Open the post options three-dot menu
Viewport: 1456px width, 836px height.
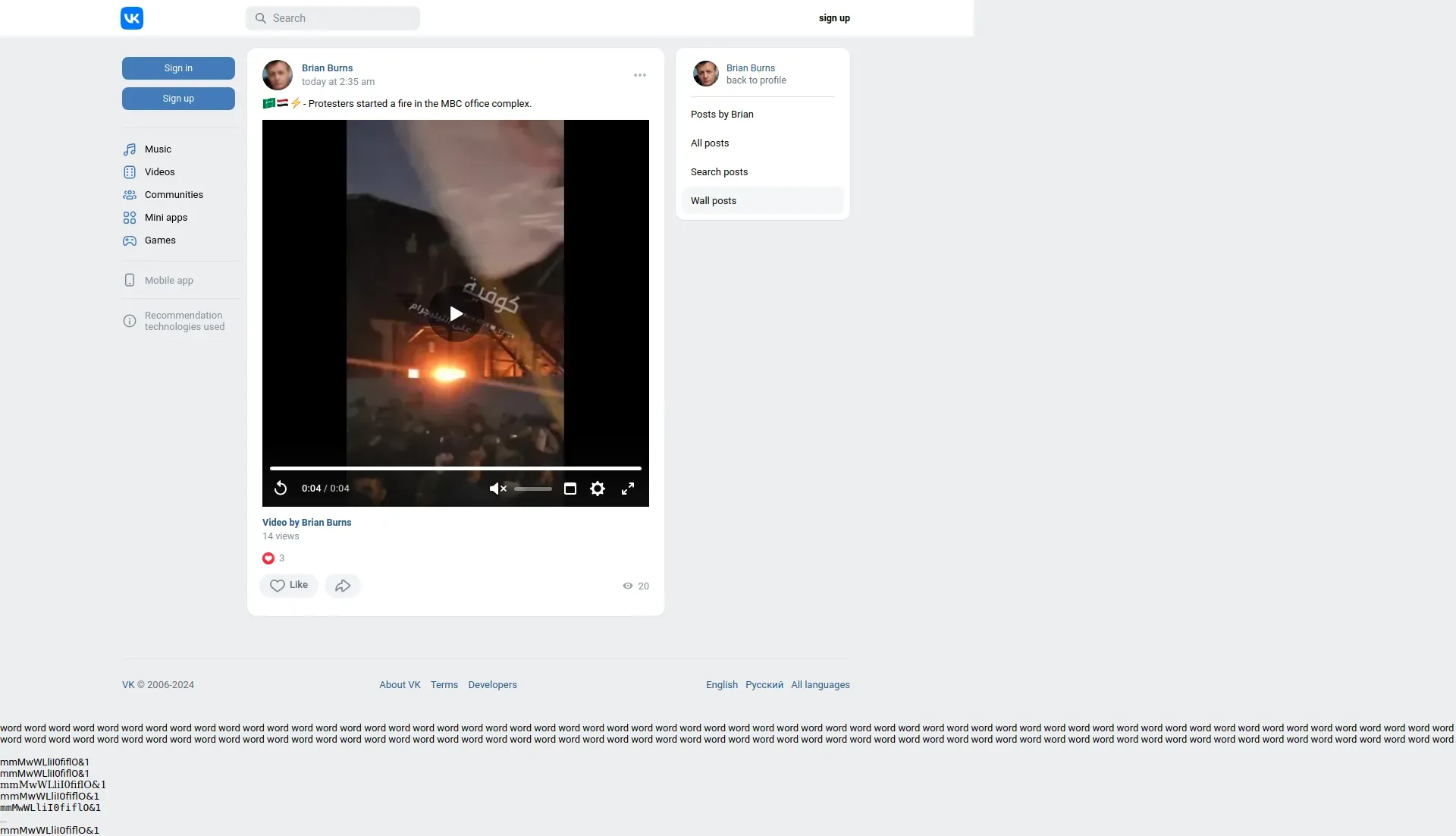(x=640, y=75)
